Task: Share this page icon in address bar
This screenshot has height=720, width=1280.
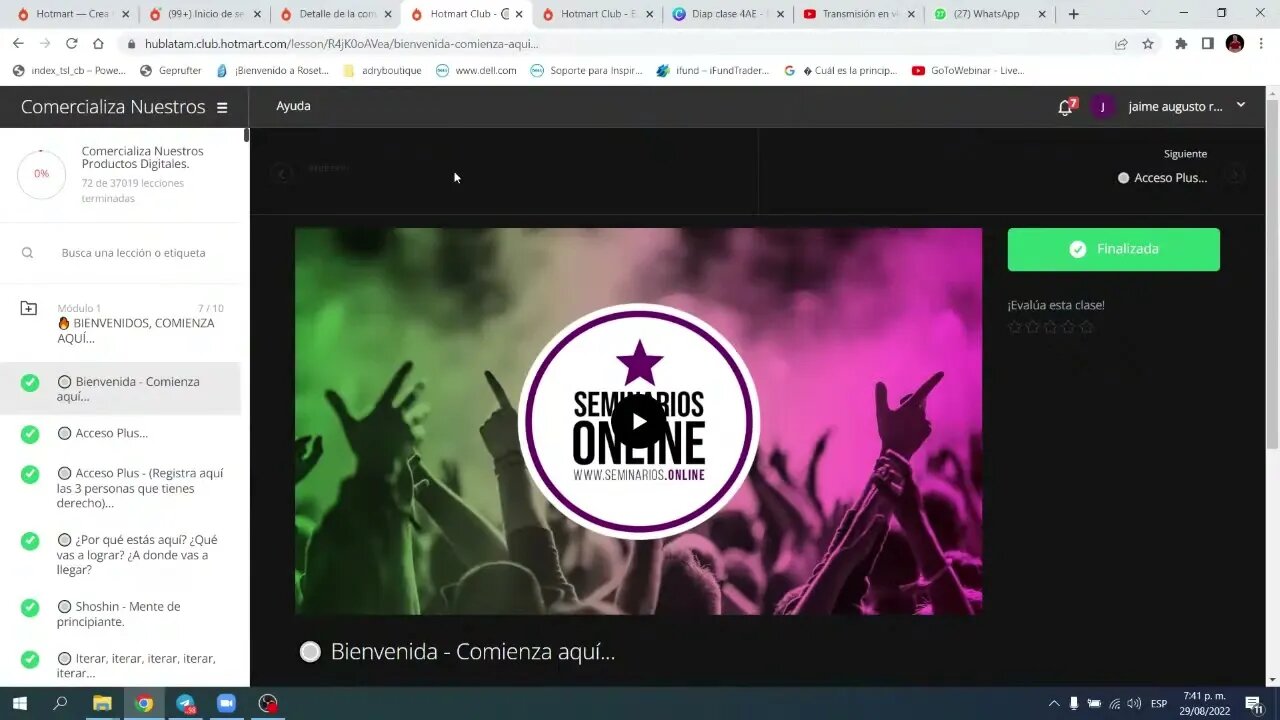Action: tap(1121, 44)
